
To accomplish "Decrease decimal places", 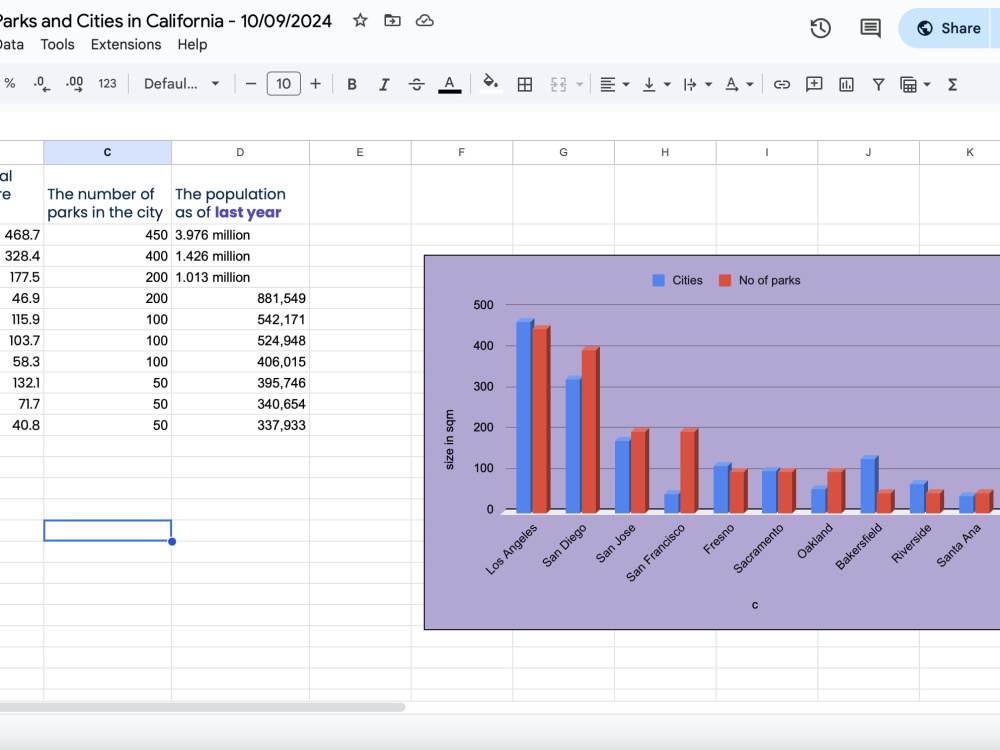I will click(41, 84).
